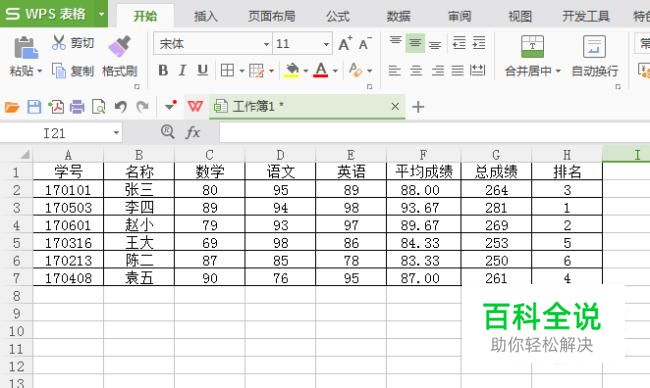Click the Paste clipboard icon
Screen dimensions: 650x388
click(x=26, y=47)
